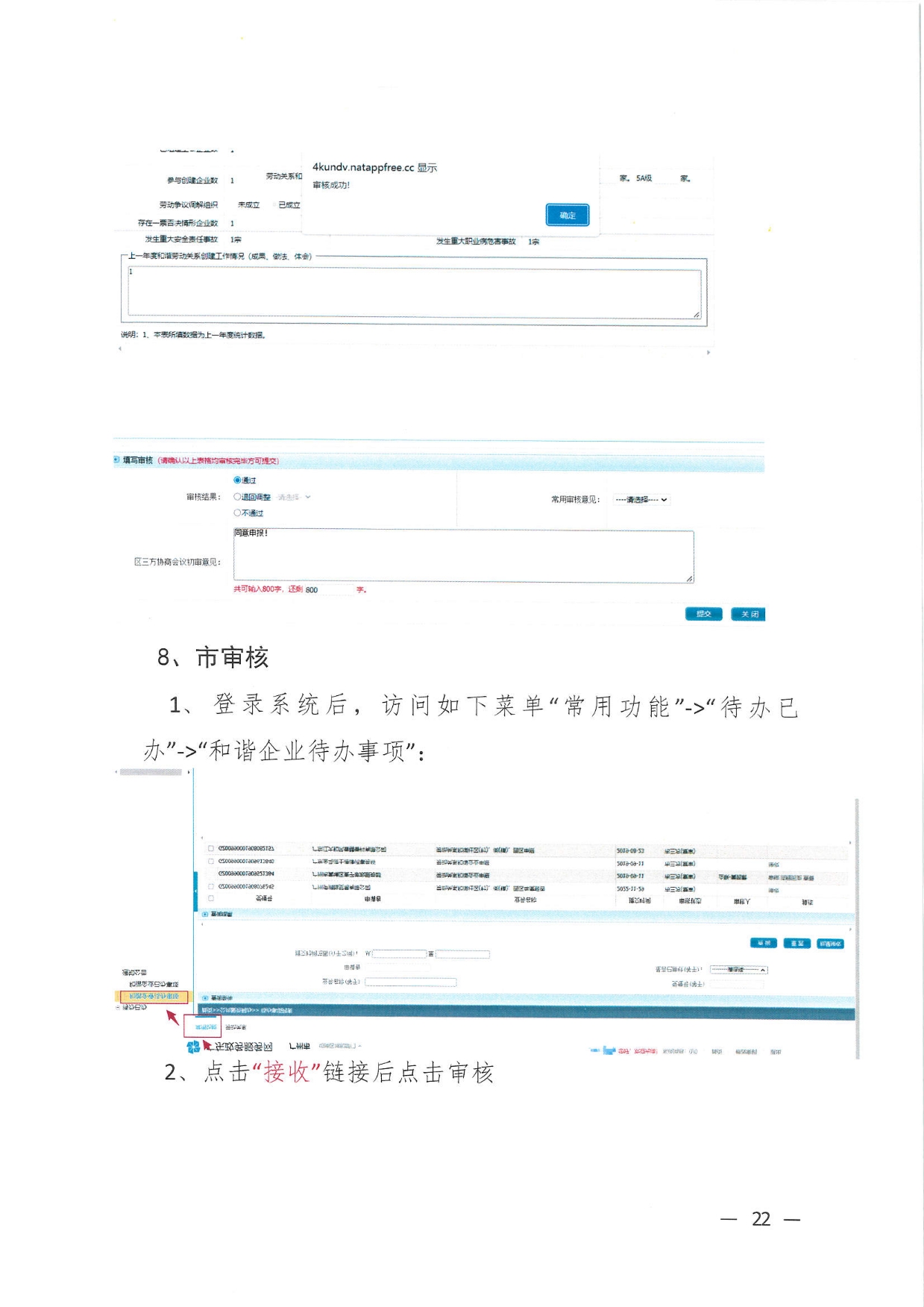
Task: Grab the 初审意见 text area resize handle
Action: click(689, 577)
